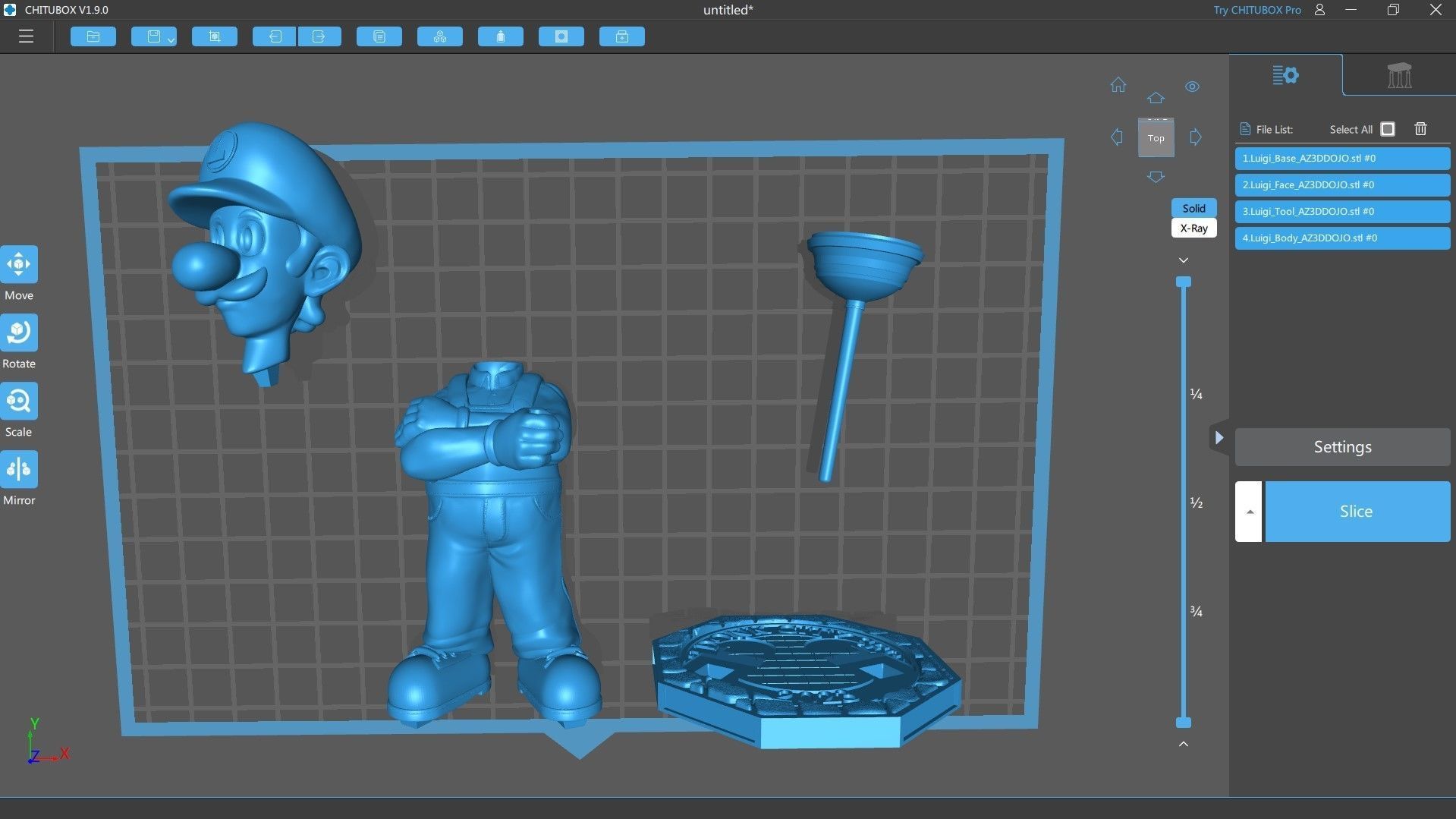Click the repair first-aid kit icon
The image size is (1456, 819).
[622, 36]
